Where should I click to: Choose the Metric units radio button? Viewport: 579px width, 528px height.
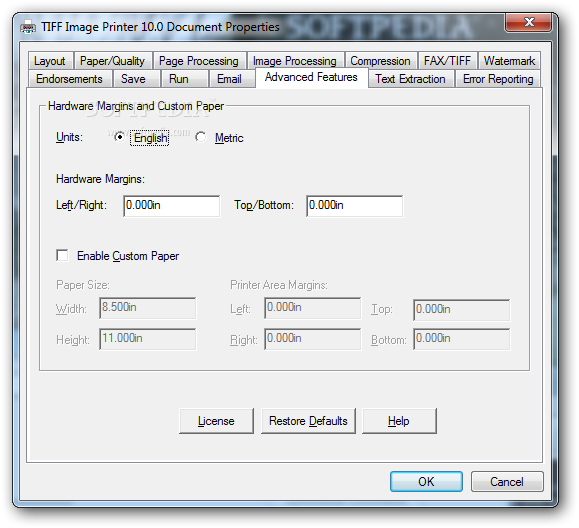tap(201, 137)
